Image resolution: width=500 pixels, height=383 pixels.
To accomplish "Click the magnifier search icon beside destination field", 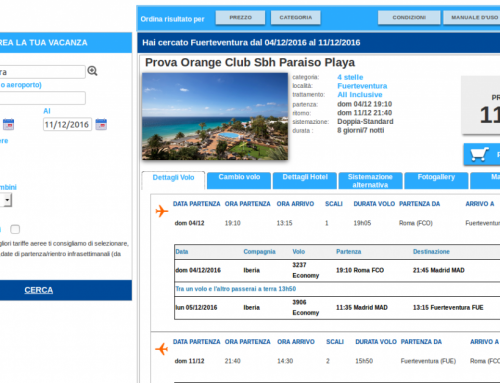I will [92, 71].
